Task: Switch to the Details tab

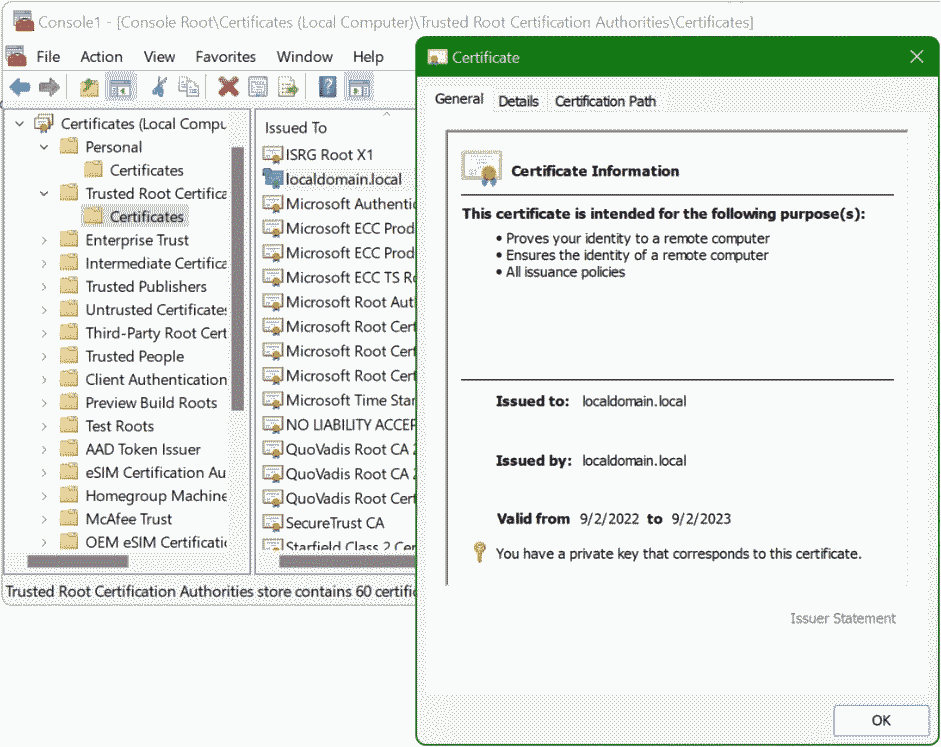Action: (519, 101)
